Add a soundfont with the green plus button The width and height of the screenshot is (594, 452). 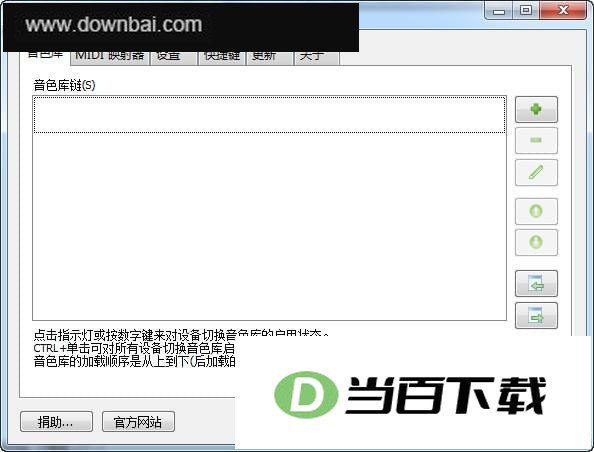click(536, 109)
